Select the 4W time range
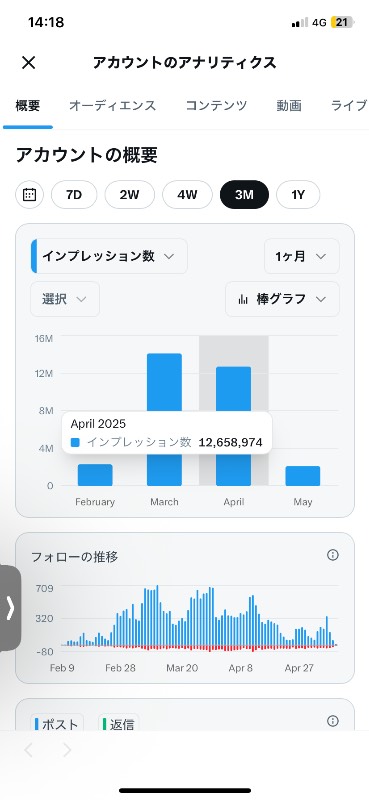Screen dimensions: 369x800 click(x=187, y=194)
